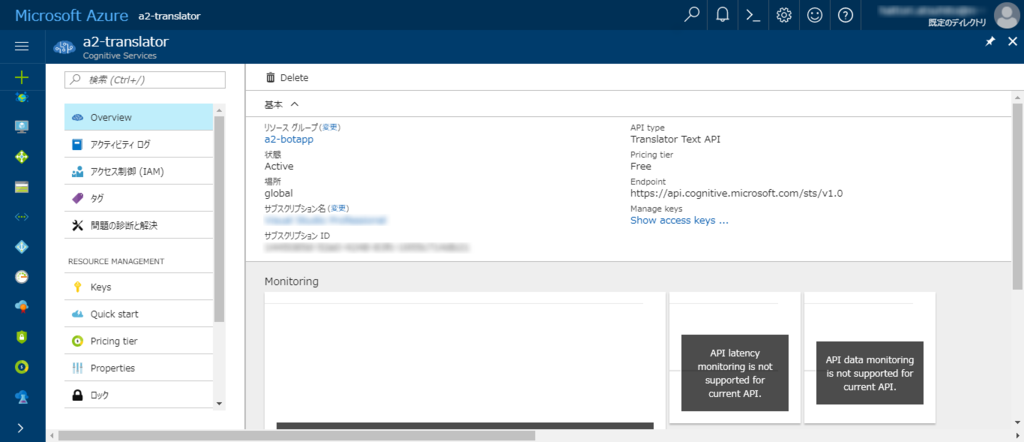Click the green plus New resource icon
Screen dimensions: 1024x442
tap(22, 78)
